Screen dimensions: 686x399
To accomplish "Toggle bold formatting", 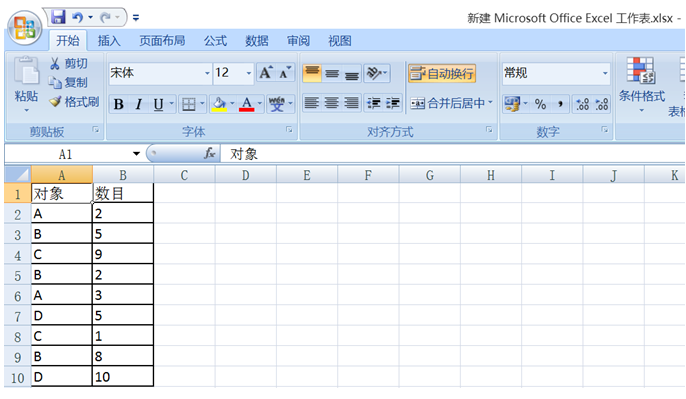I will (x=119, y=104).
